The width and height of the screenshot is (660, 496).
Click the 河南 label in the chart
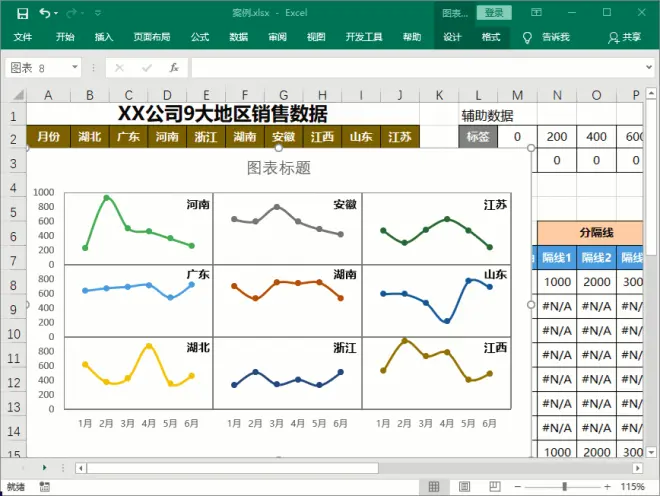coord(198,205)
